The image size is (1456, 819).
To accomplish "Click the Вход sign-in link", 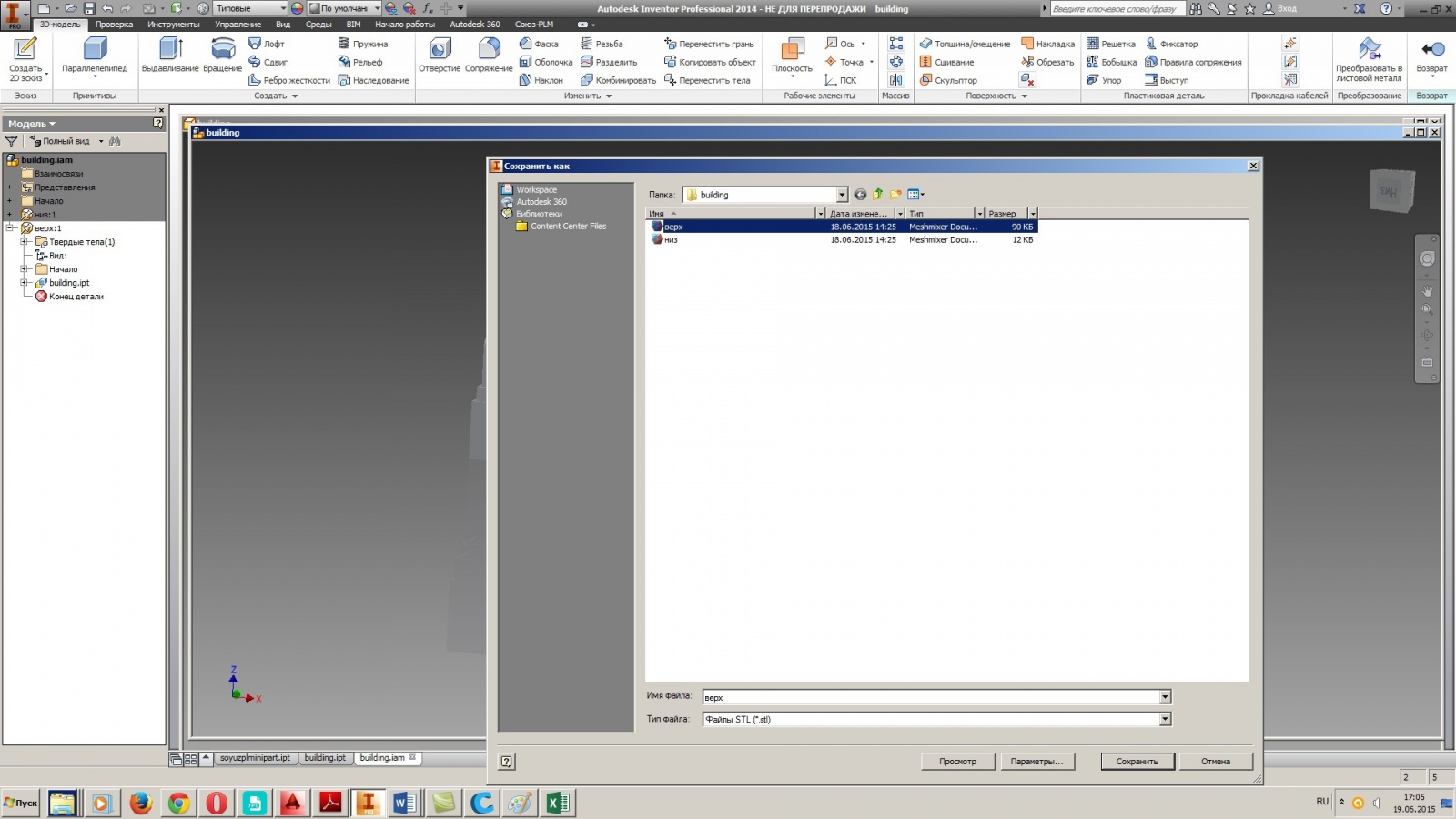I will [x=1279, y=8].
